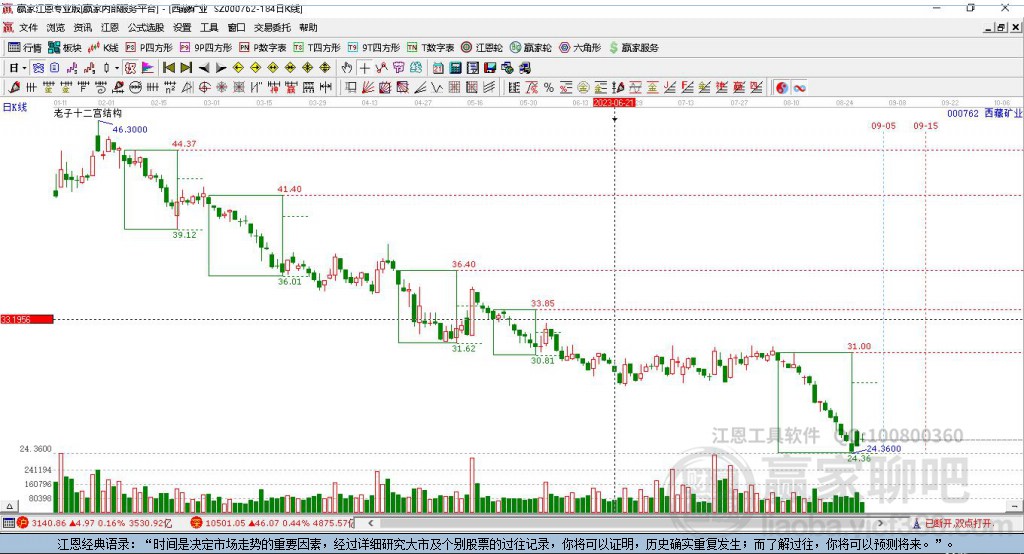Click the 33.1956 red price label

coord(27,319)
